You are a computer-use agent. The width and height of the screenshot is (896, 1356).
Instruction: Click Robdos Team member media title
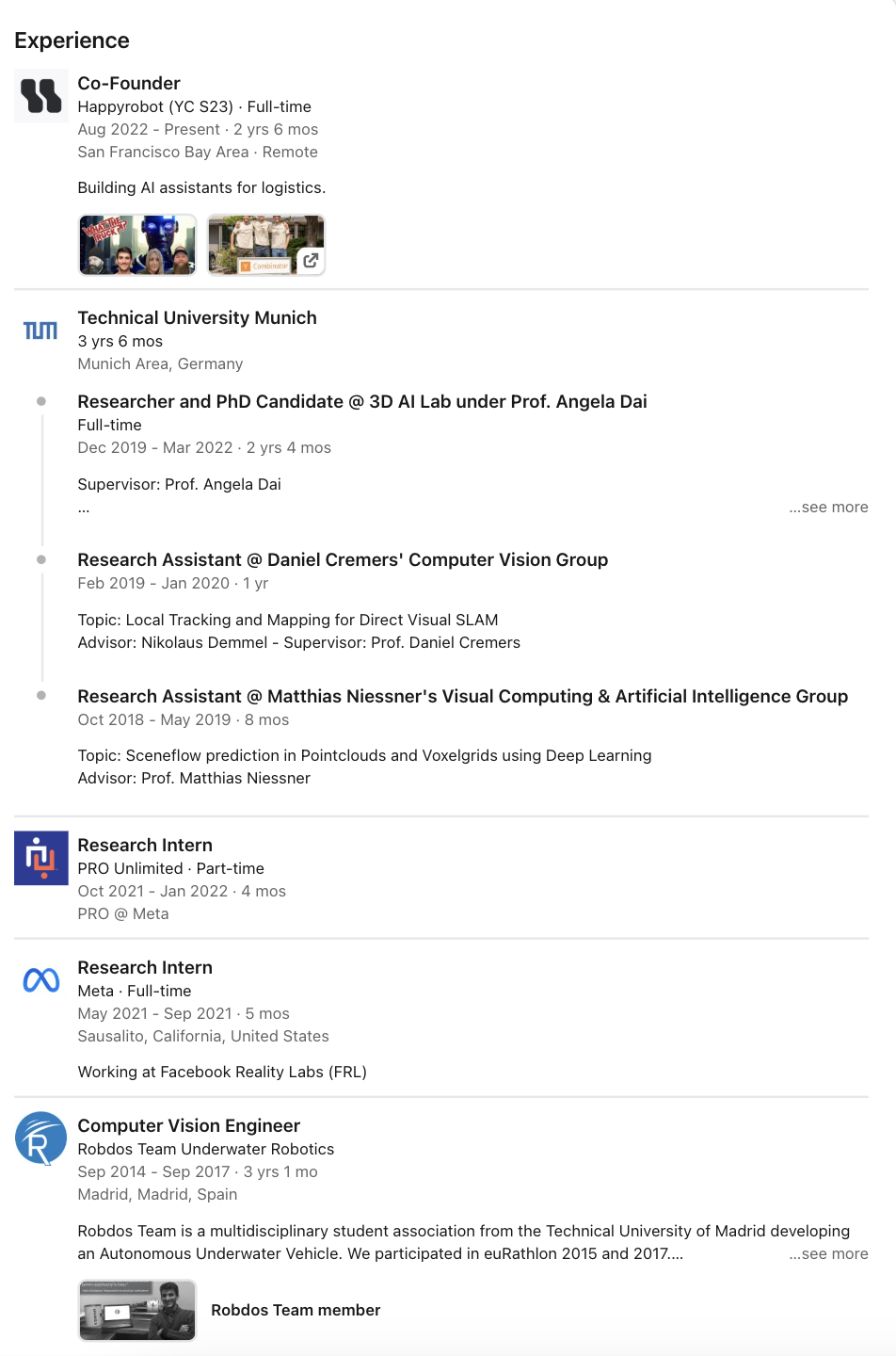[x=296, y=1310]
